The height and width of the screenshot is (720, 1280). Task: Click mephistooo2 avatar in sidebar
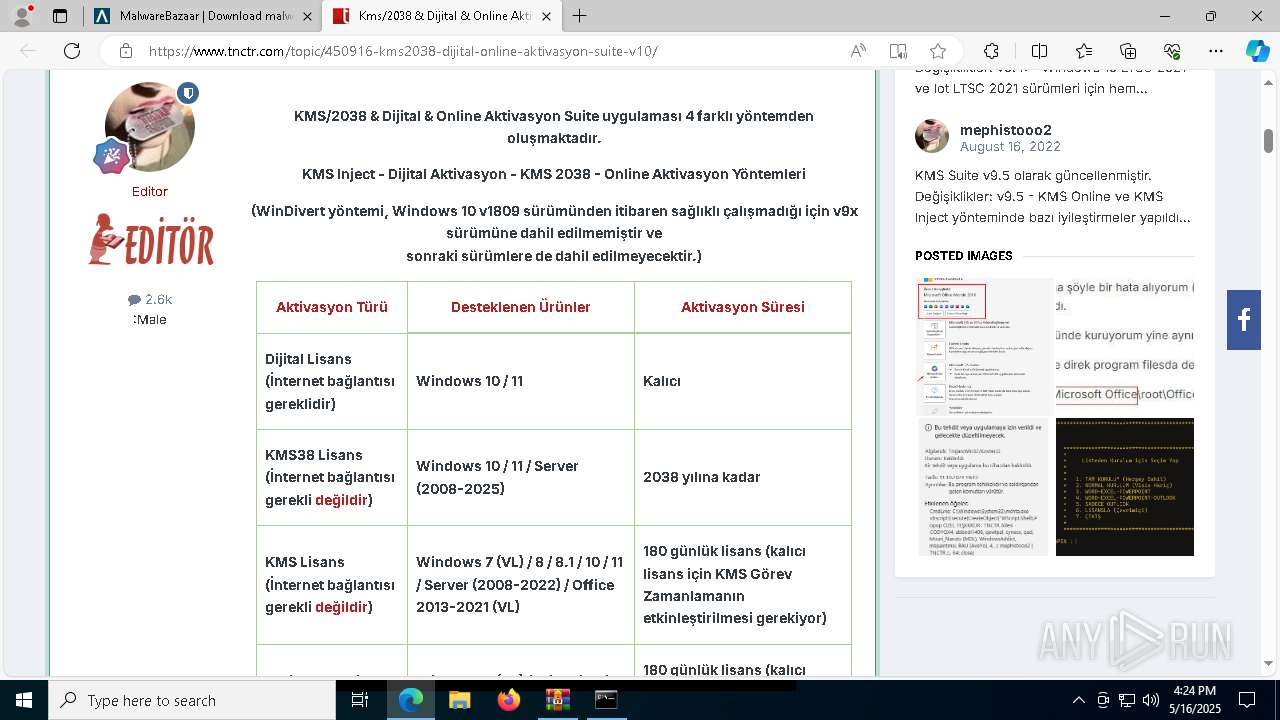tap(932, 136)
